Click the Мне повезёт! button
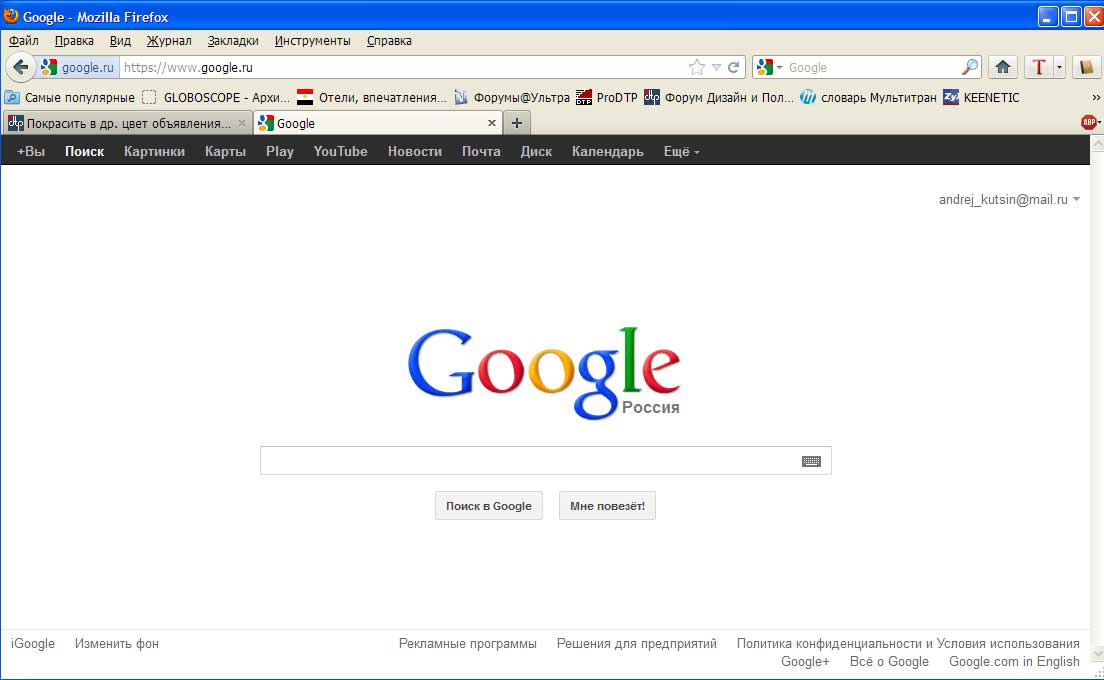The width and height of the screenshot is (1104, 680). pos(607,506)
